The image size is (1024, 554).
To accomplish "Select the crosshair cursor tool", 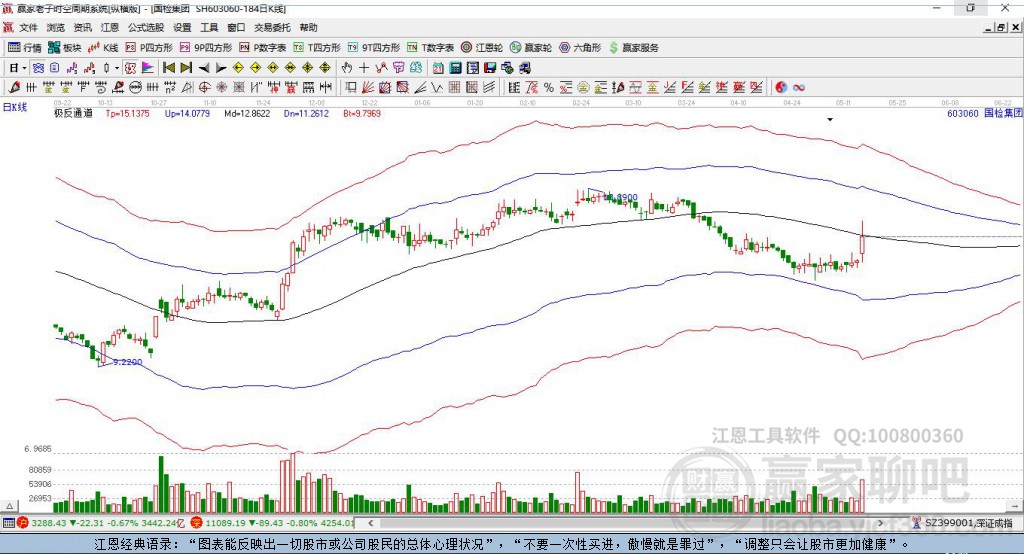I will pyautogui.click(x=364, y=68).
